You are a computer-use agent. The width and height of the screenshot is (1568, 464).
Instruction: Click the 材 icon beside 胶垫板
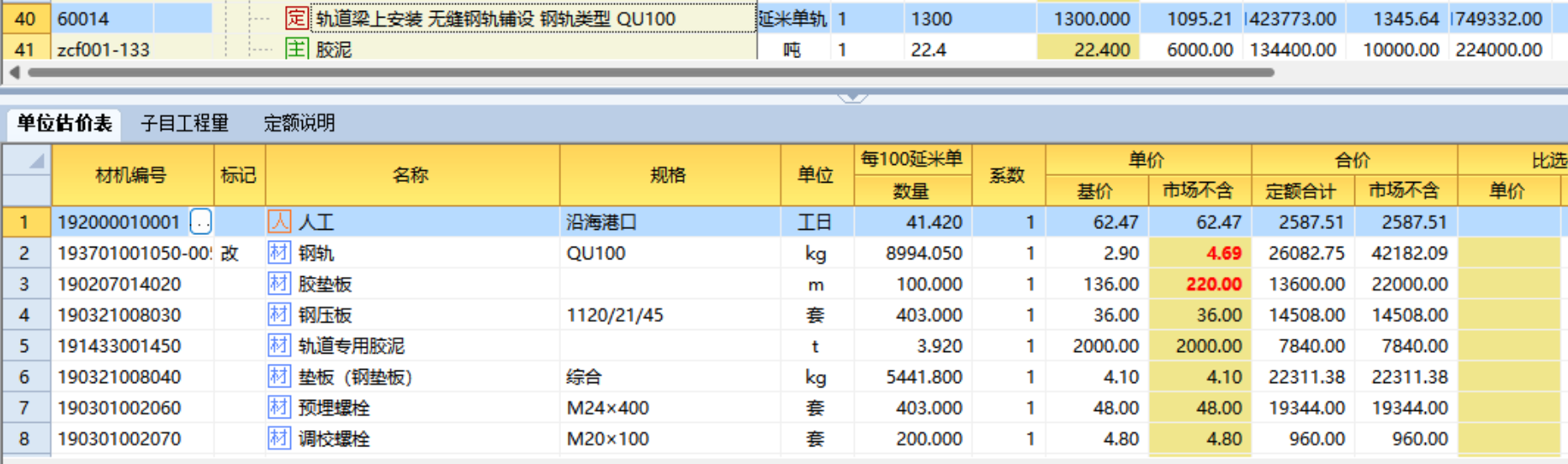(279, 284)
